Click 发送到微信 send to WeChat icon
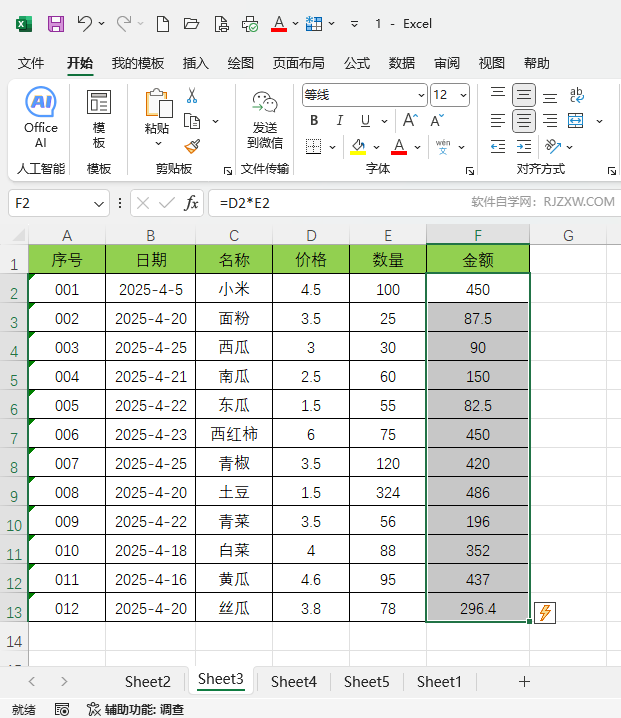This screenshot has width=621, height=718. coord(265,120)
